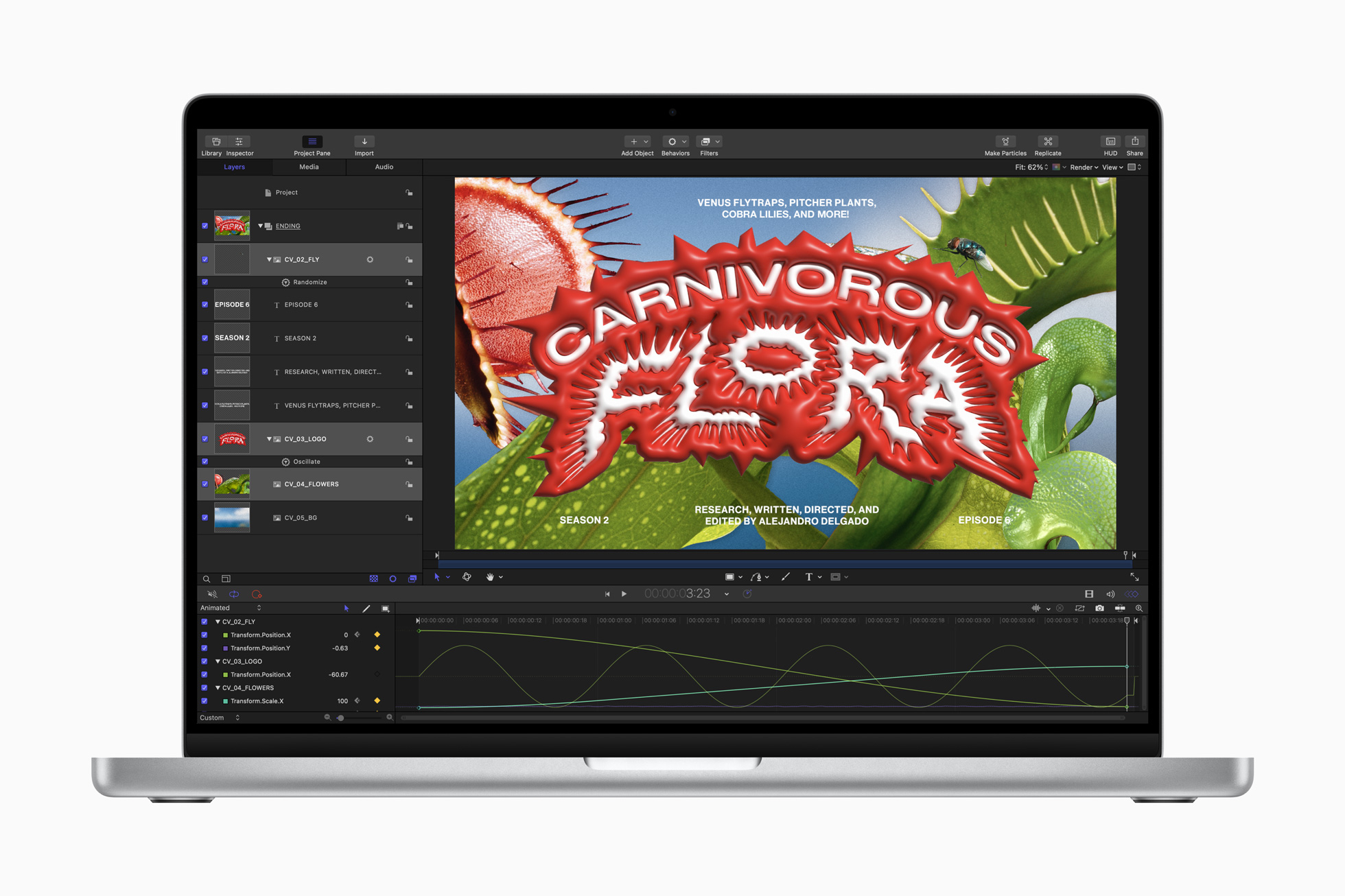Disable the CV_05_BG layer checkbox

[204, 518]
